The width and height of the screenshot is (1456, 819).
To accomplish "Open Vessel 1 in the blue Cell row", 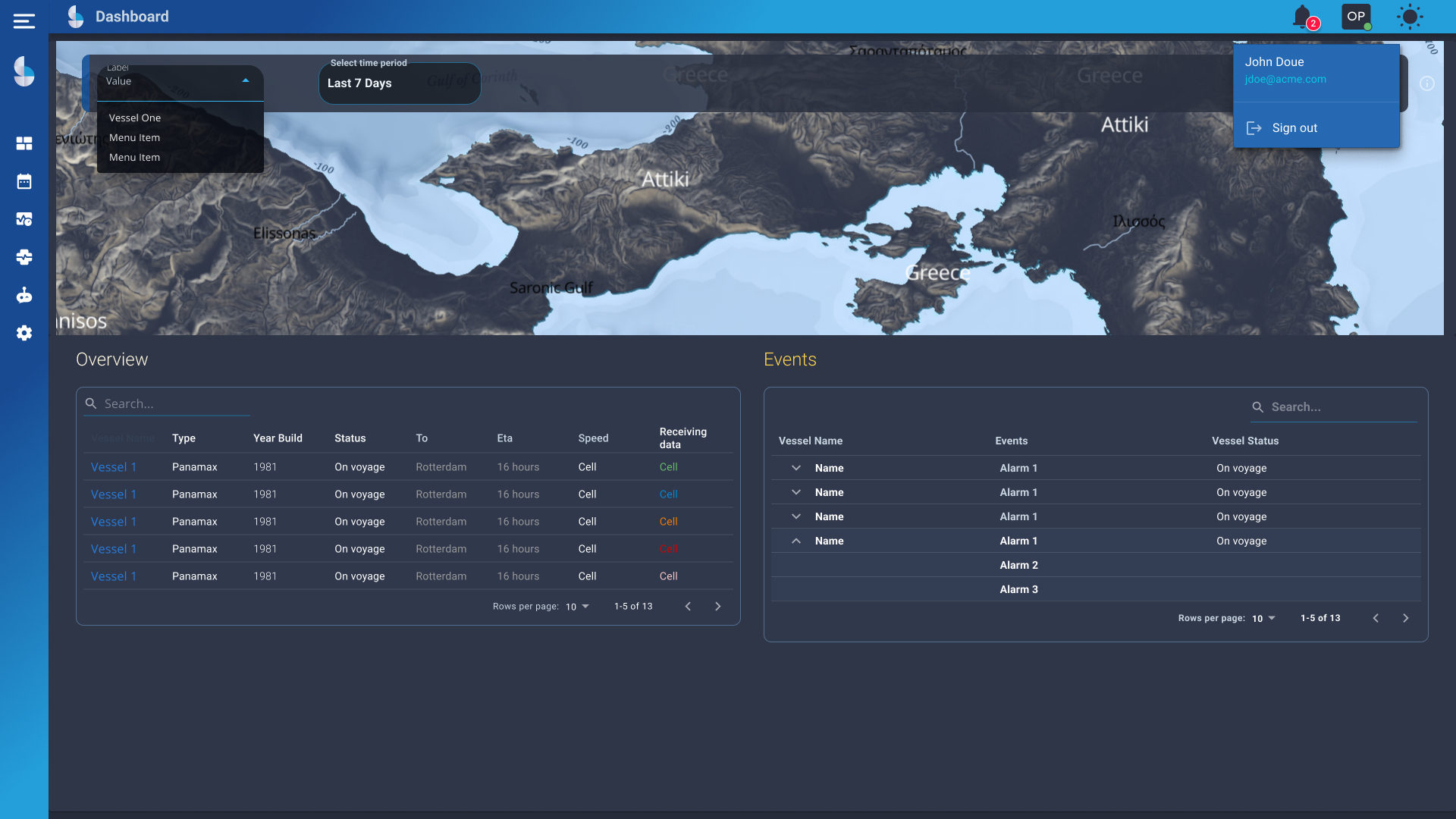I will [x=114, y=494].
